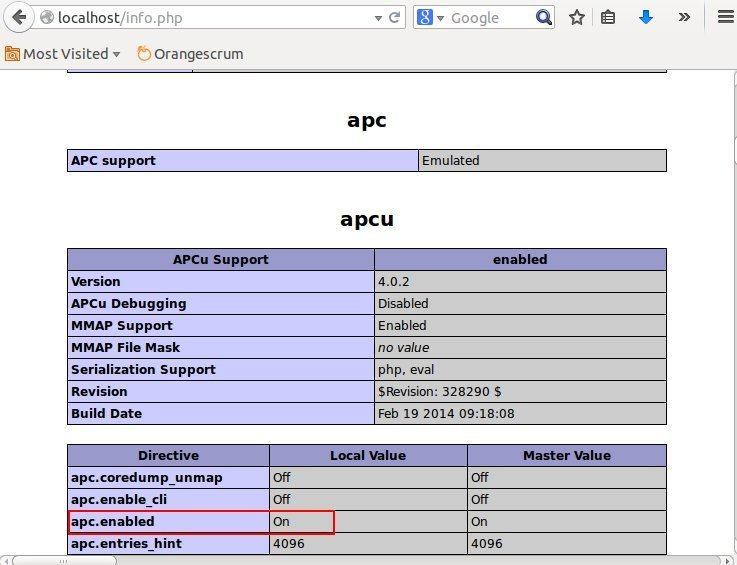Open the Orangescrum bookmark

[x=190, y=54]
